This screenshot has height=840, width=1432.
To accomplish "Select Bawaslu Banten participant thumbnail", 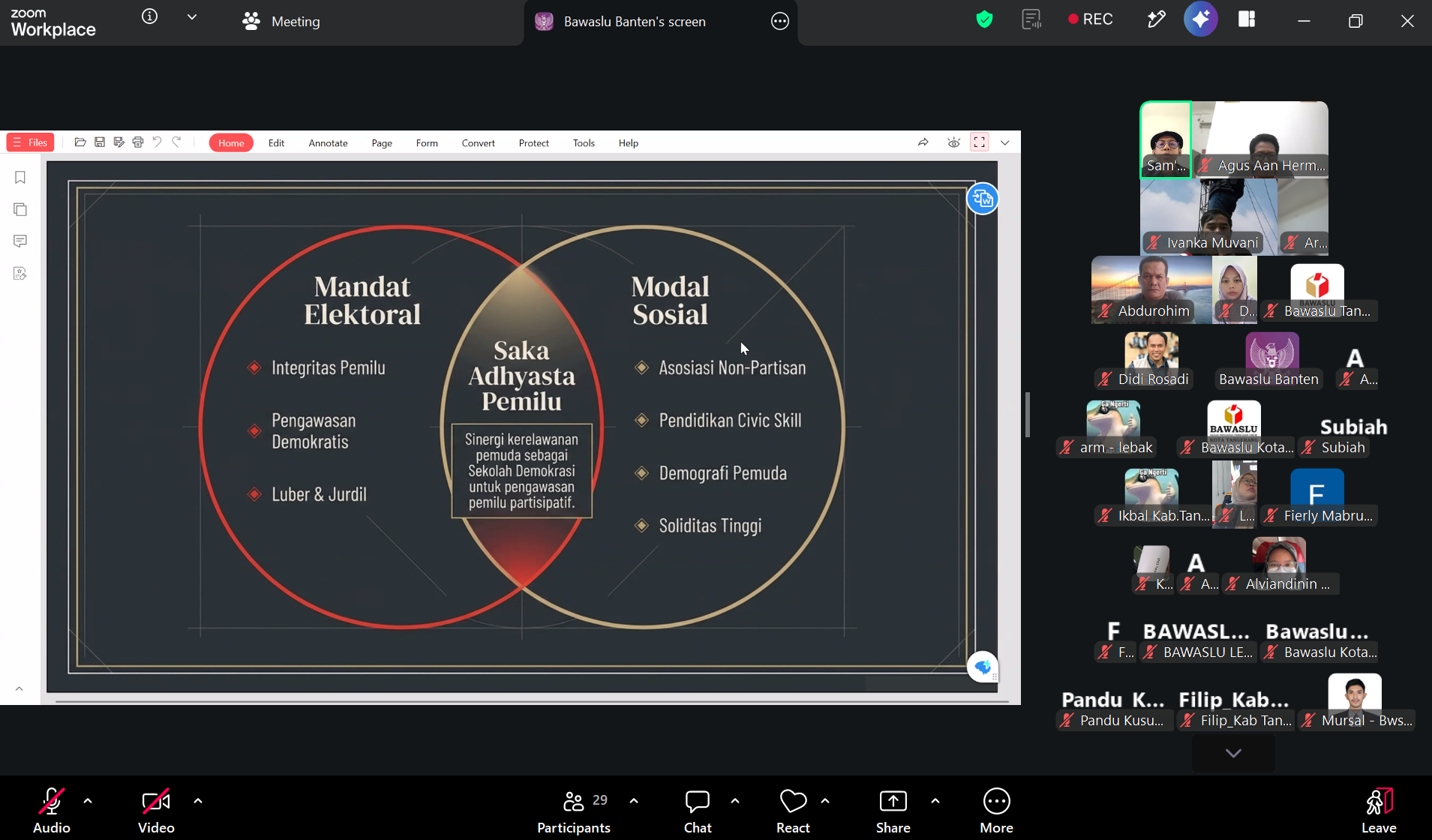I will click(1271, 361).
